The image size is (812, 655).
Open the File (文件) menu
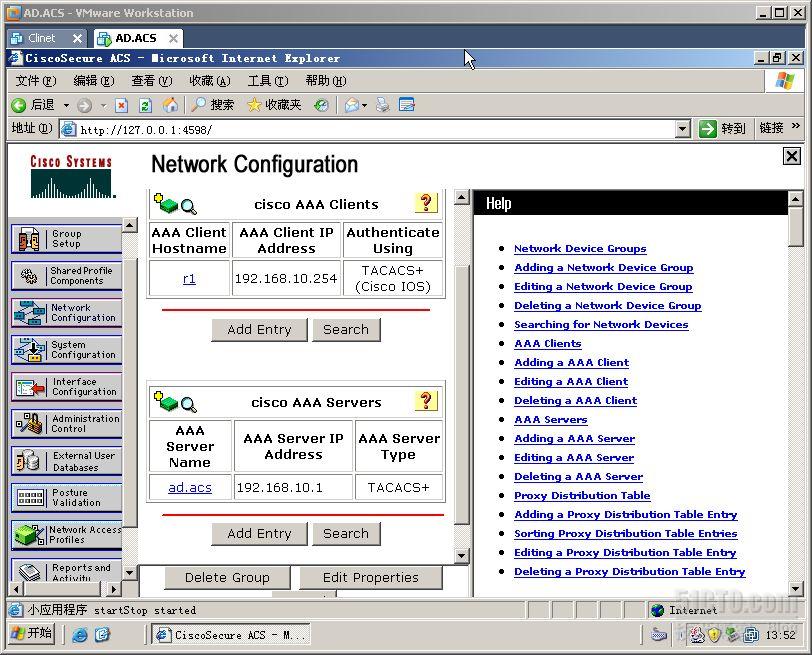click(x=35, y=81)
